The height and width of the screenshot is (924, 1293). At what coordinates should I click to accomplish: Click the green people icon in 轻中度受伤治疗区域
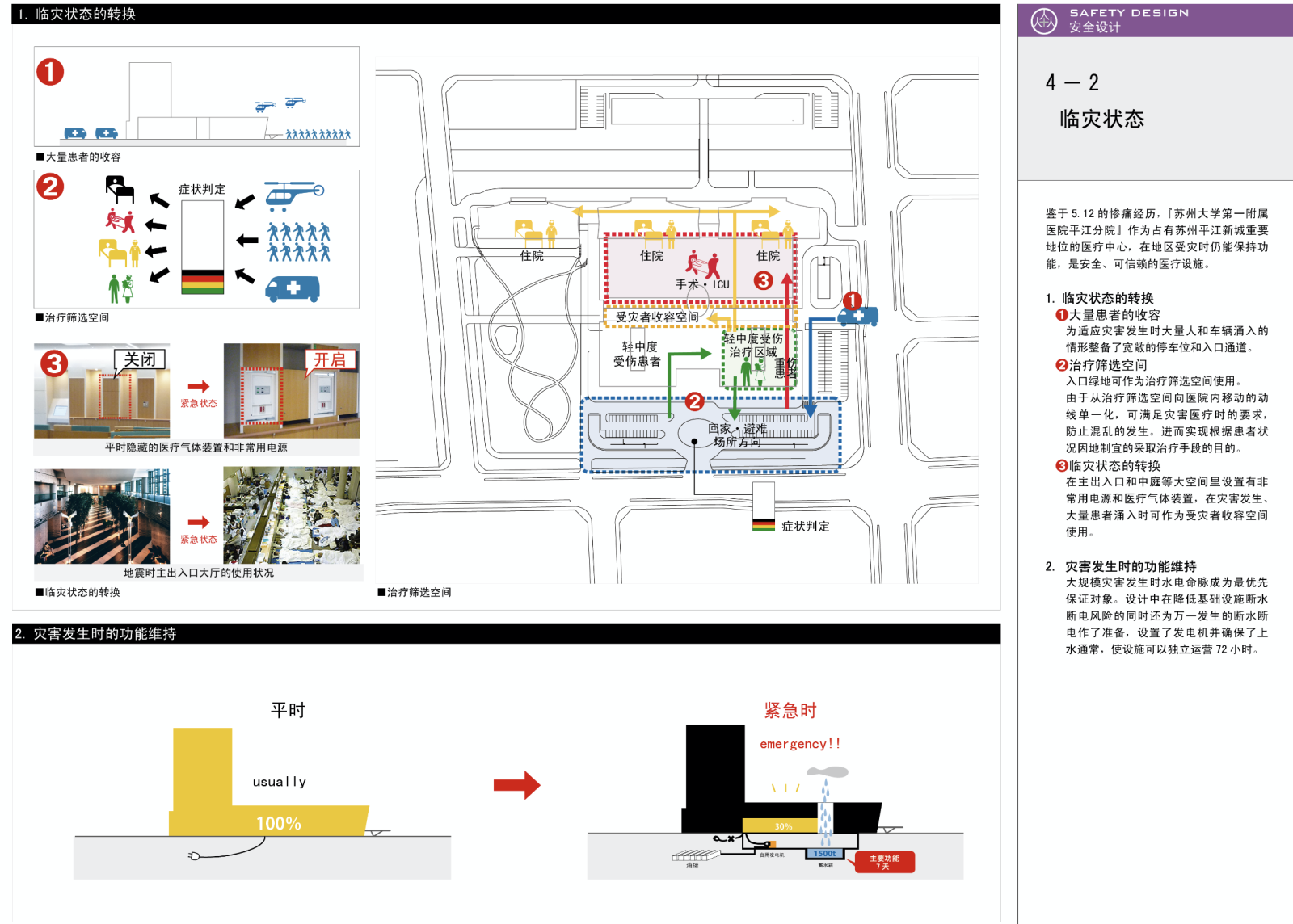[752, 372]
